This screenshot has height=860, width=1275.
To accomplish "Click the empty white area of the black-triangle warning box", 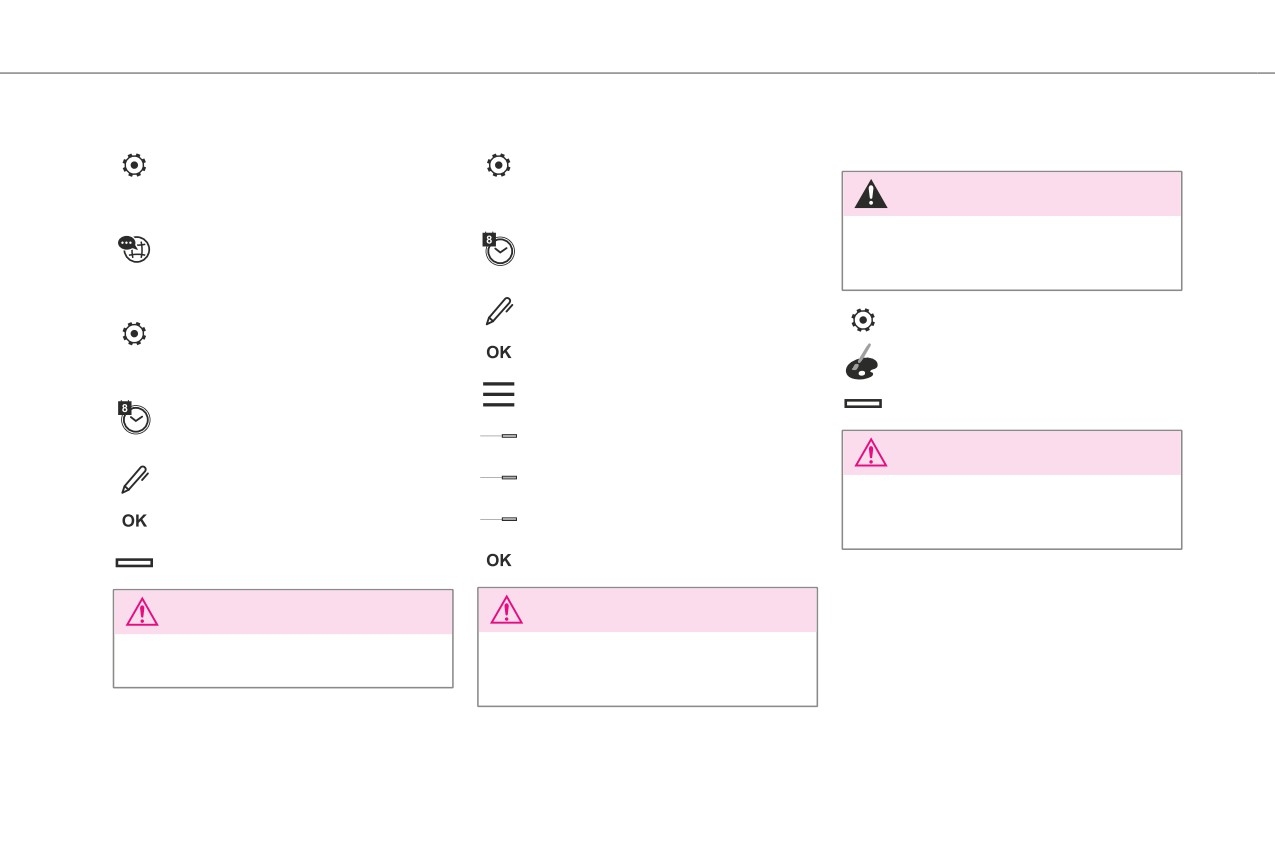I will click(x=1012, y=253).
